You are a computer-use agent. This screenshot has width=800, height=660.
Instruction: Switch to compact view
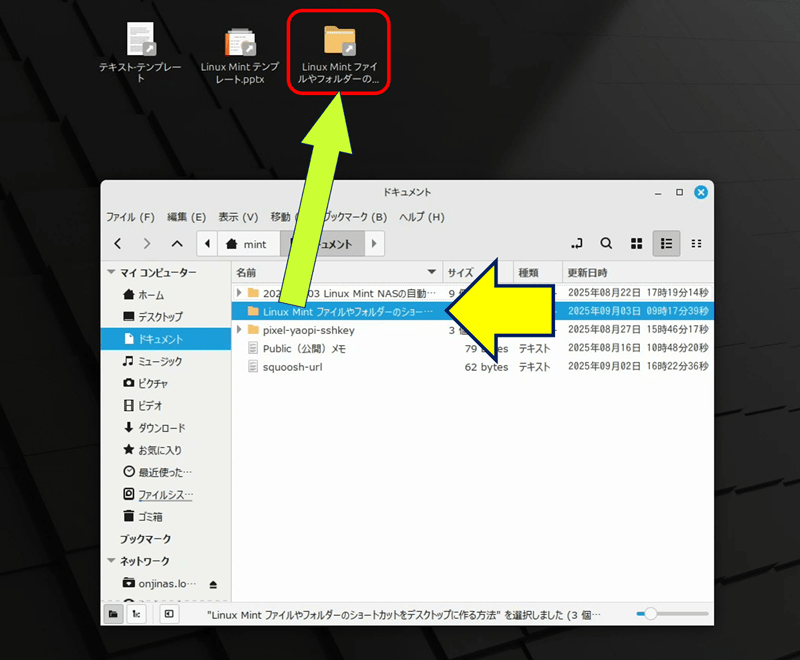[x=696, y=244]
